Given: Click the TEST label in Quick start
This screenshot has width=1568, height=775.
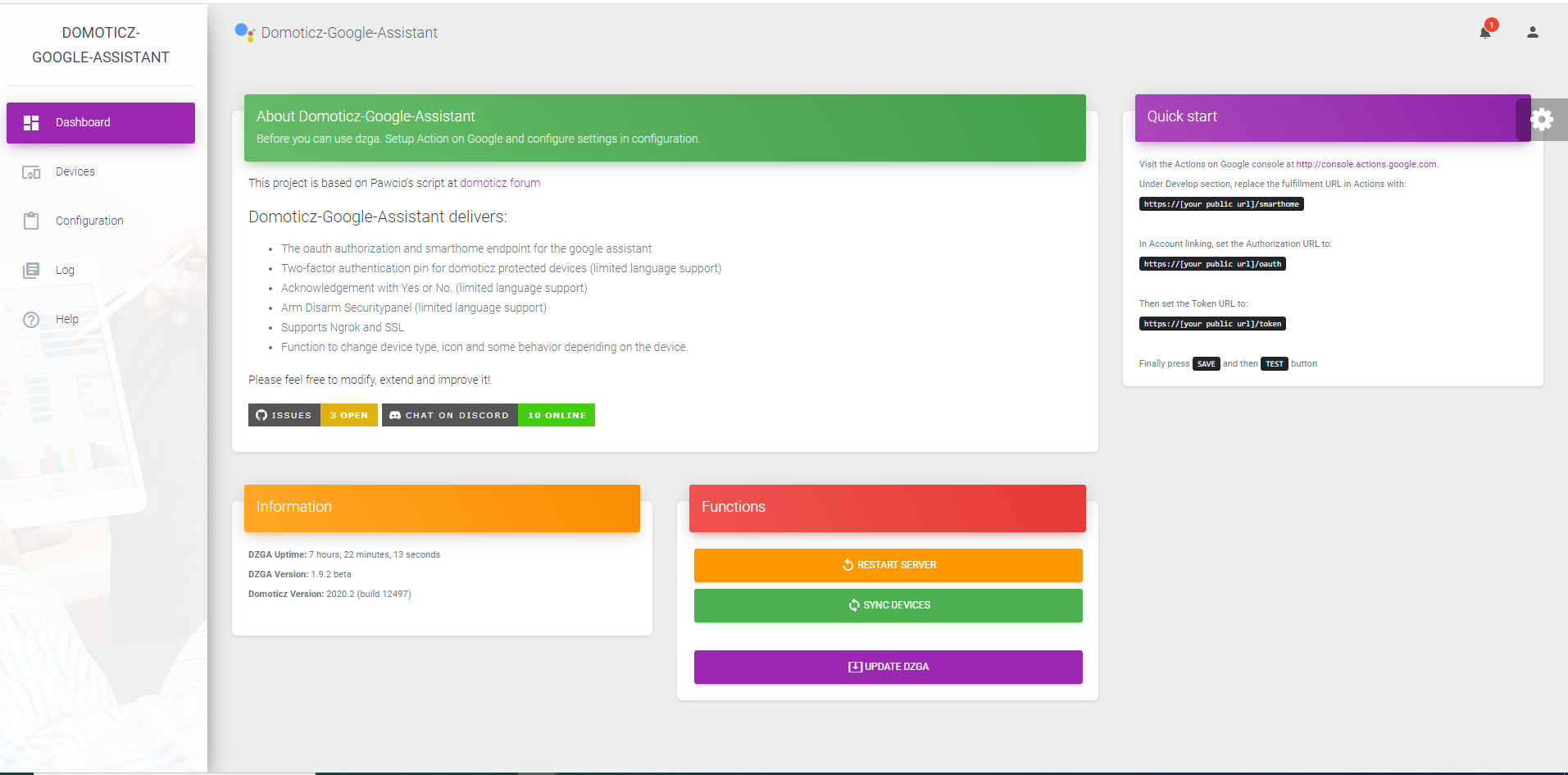Looking at the screenshot, I should (x=1275, y=364).
